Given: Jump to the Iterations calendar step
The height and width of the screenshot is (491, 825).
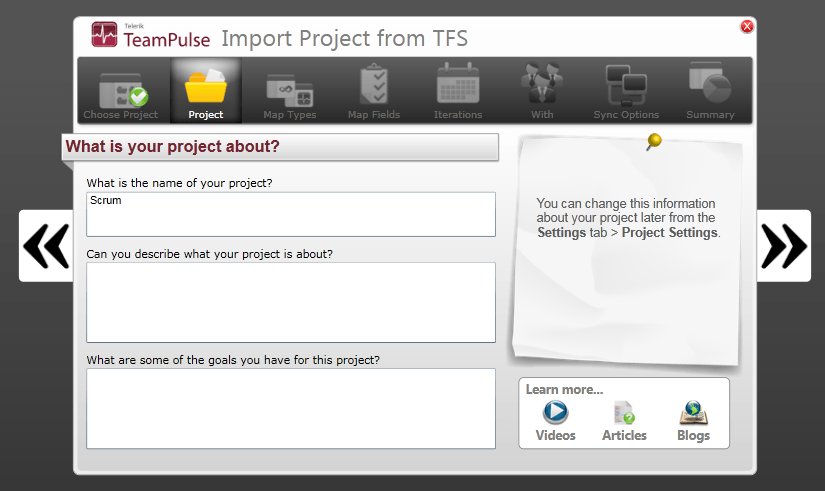Looking at the screenshot, I should (x=458, y=91).
